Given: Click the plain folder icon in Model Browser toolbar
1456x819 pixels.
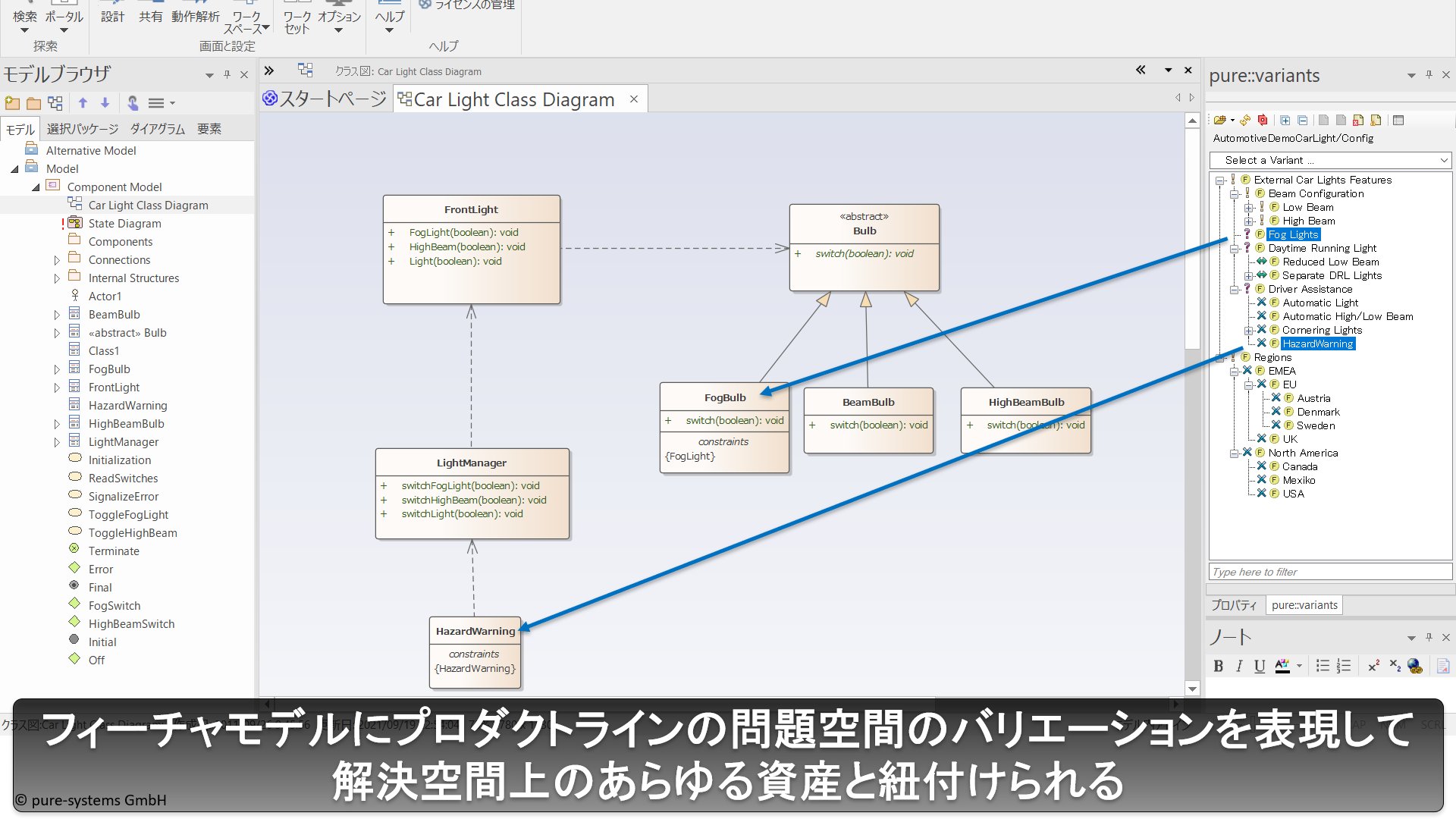Looking at the screenshot, I should click(x=33, y=103).
